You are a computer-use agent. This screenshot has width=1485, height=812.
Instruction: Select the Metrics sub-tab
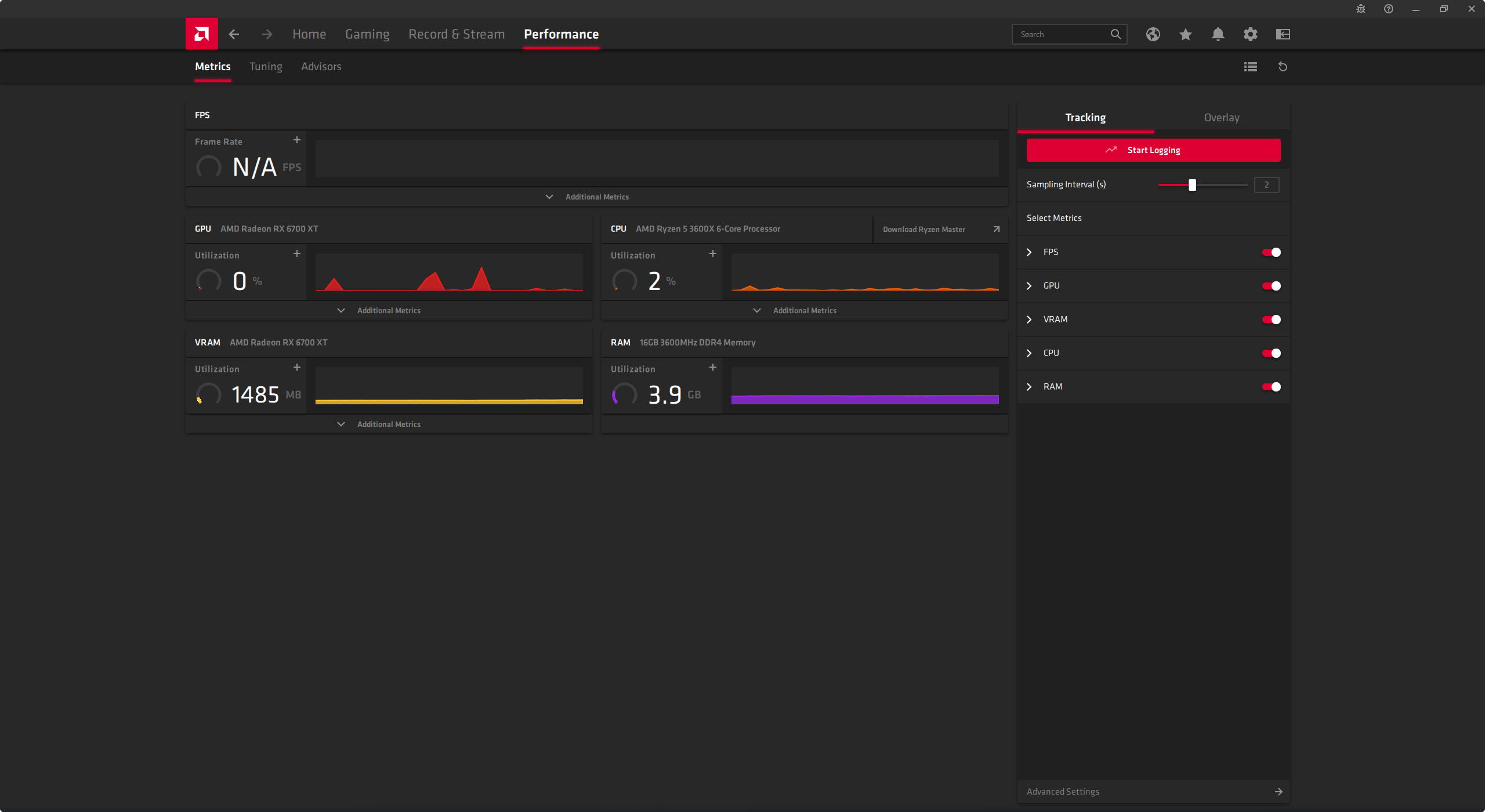point(213,67)
